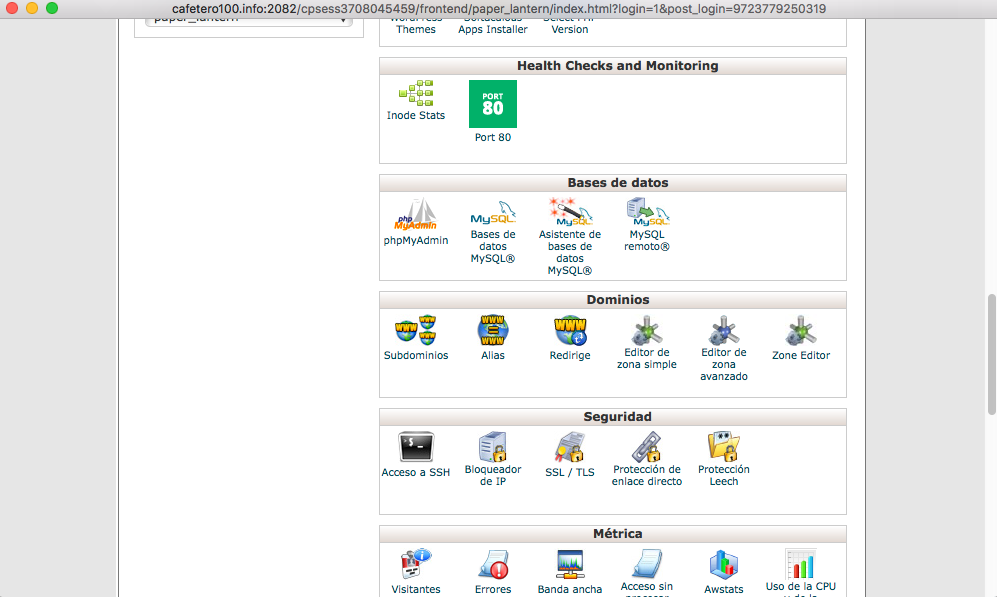Click the Apps Installer link
The image size is (997, 597).
(x=493, y=29)
